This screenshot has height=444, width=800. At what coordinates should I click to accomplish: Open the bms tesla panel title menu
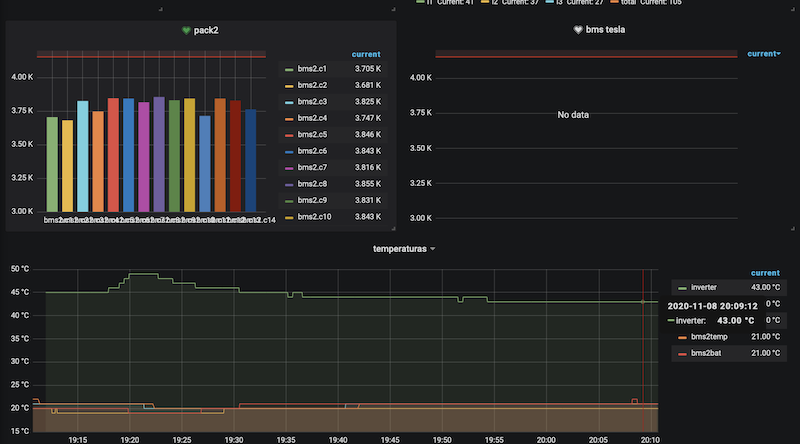click(605, 30)
